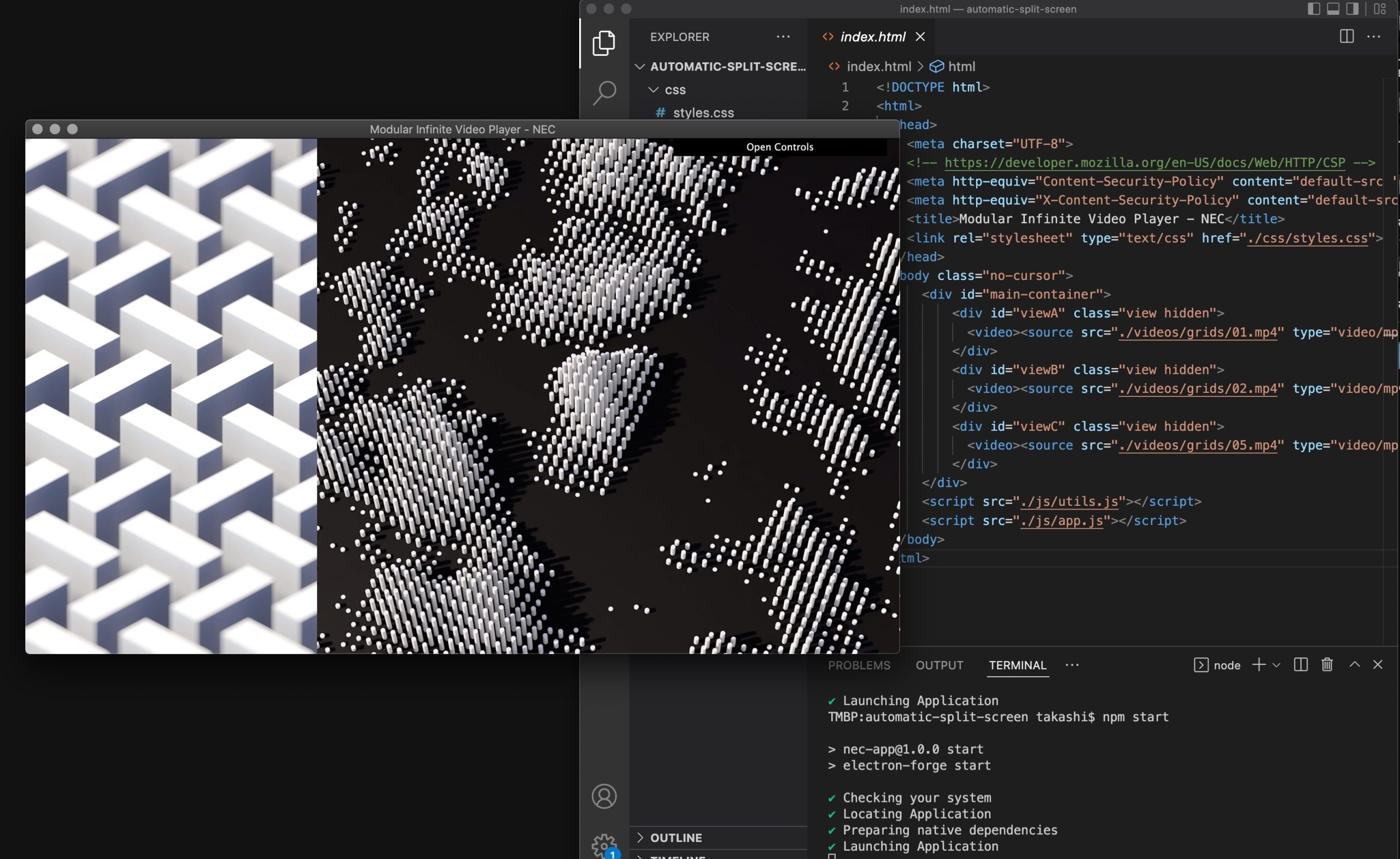Switch to the PROBLEMS tab
The width and height of the screenshot is (1400, 859).
click(x=859, y=665)
